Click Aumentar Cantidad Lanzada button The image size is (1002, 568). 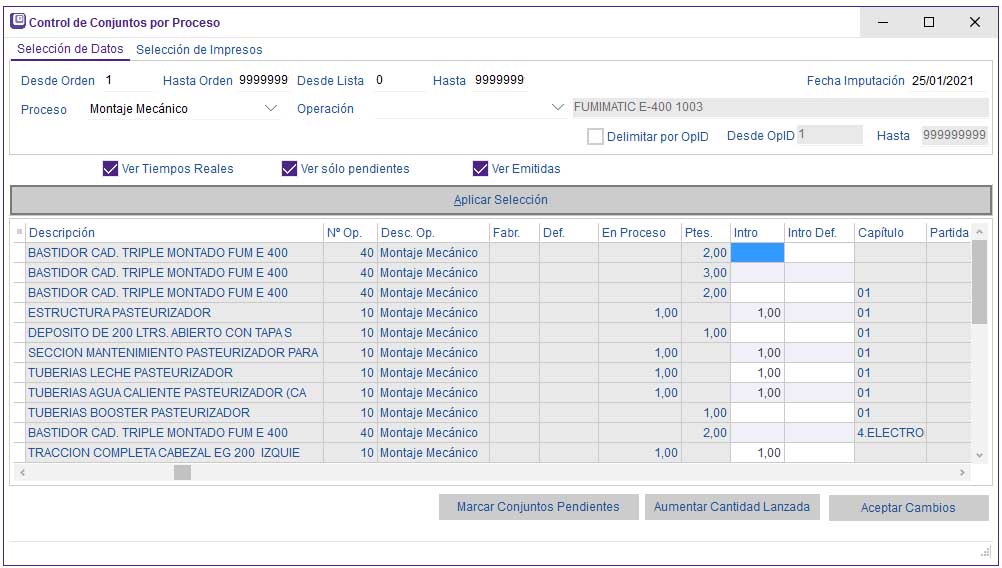click(732, 507)
